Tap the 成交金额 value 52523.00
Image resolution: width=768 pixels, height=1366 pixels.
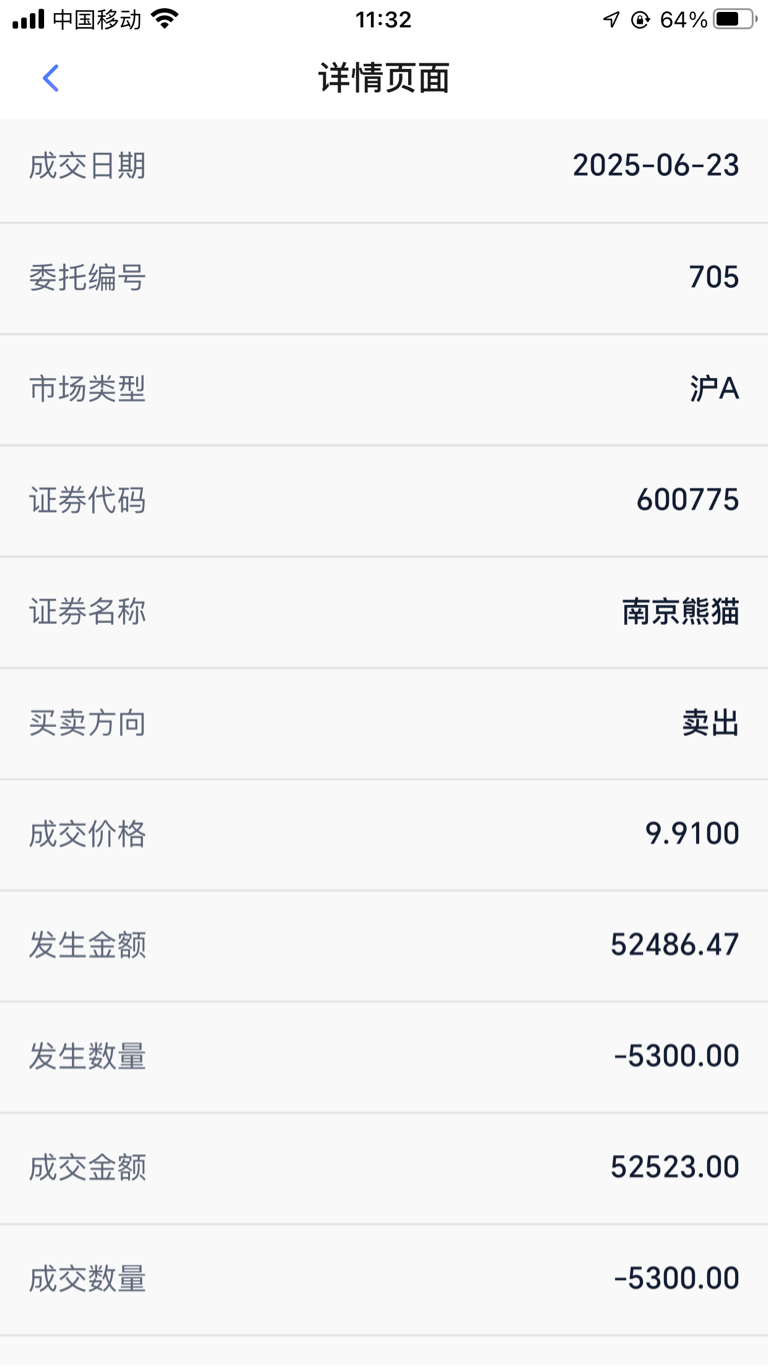click(675, 1168)
